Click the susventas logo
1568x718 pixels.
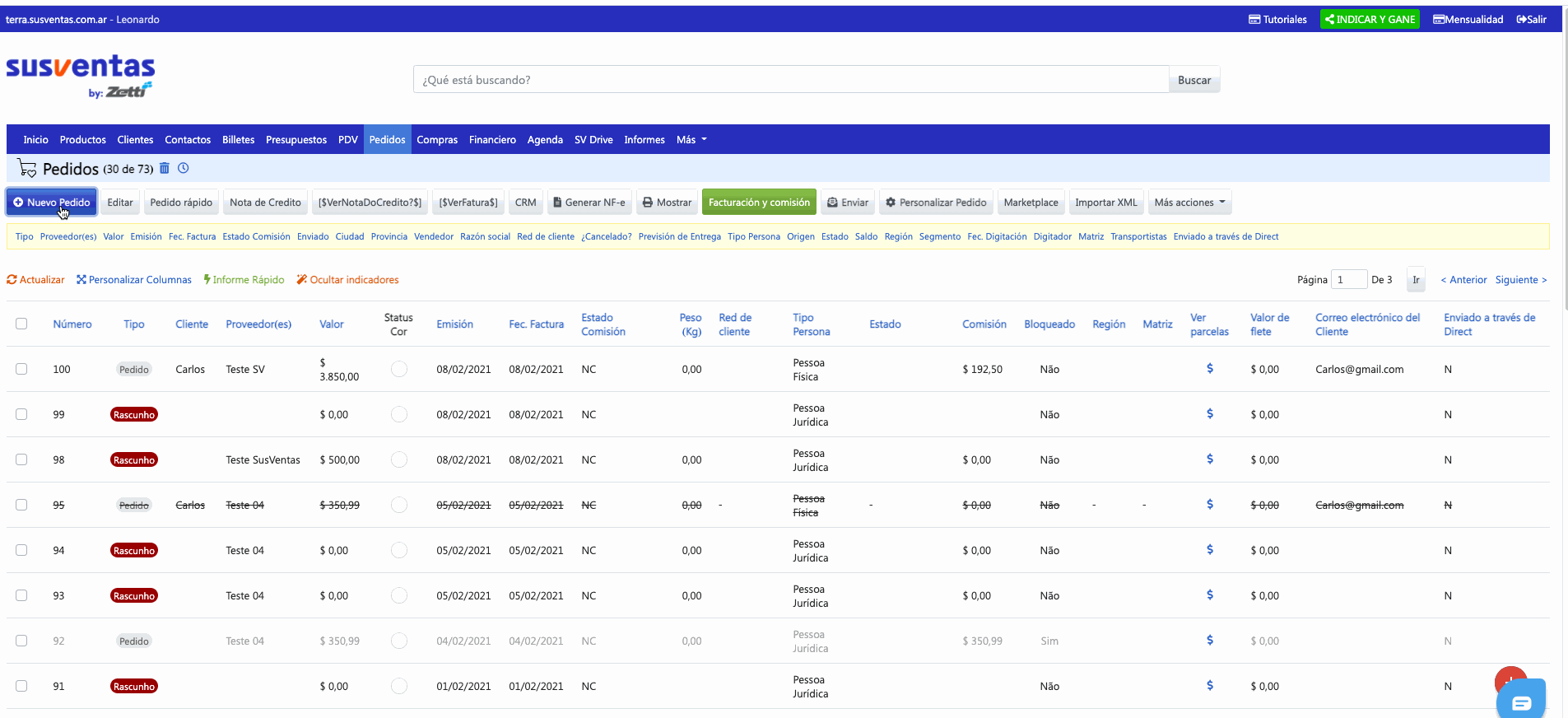coord(81,76)
